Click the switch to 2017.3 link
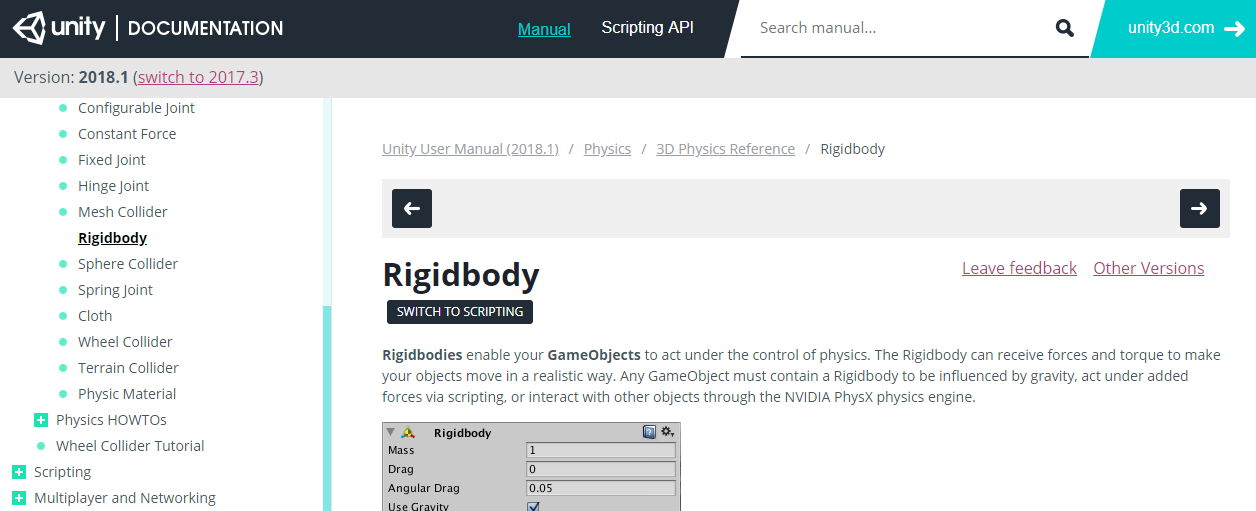Viewport: 1256px width, 511px height. click(198, 77)
